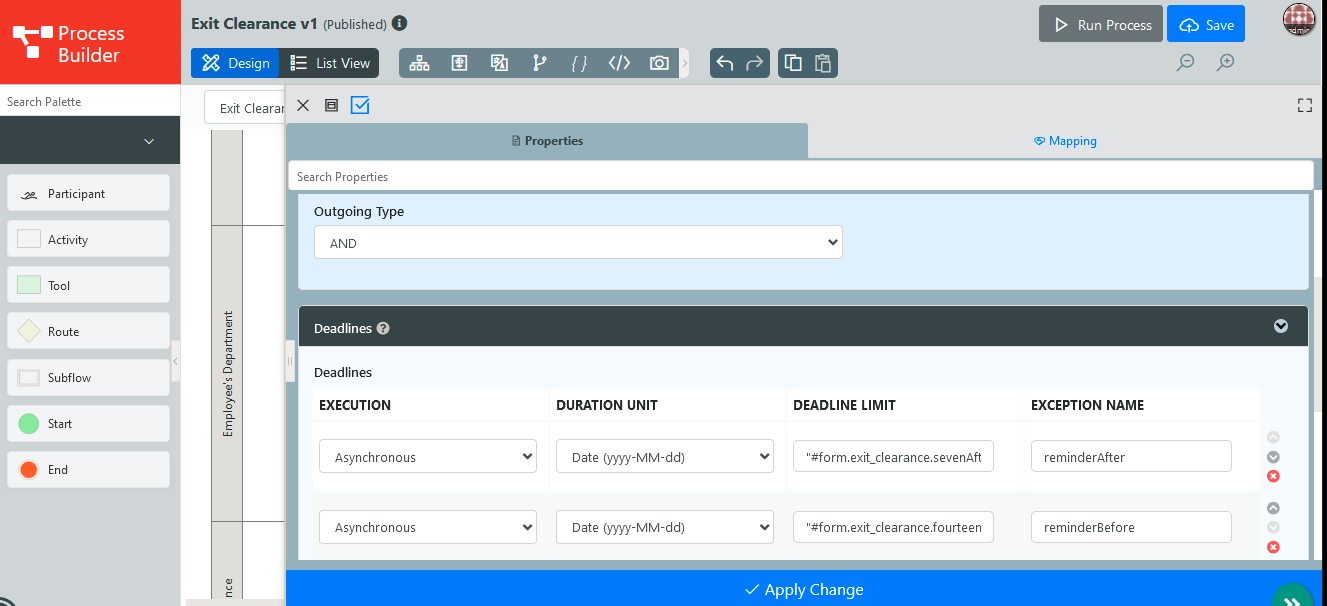
Task: Toggle fullscreen for the properties panel
Action: [1304, 105]
